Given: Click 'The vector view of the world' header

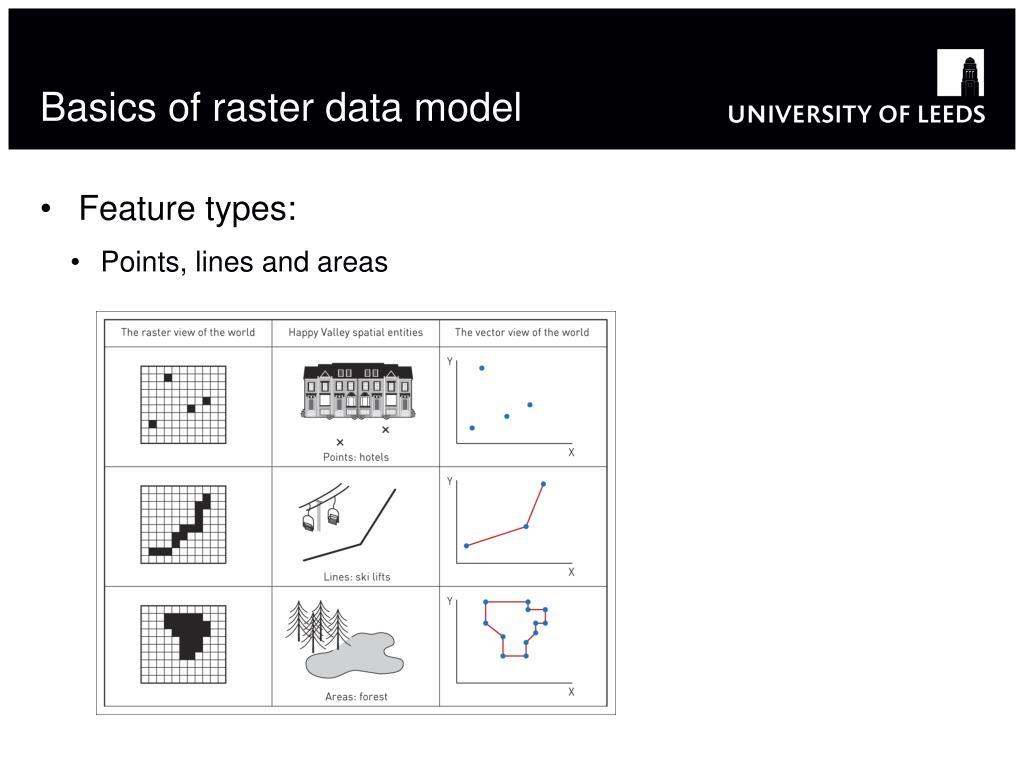Looking at the screenshot, I should click(522, 332).
